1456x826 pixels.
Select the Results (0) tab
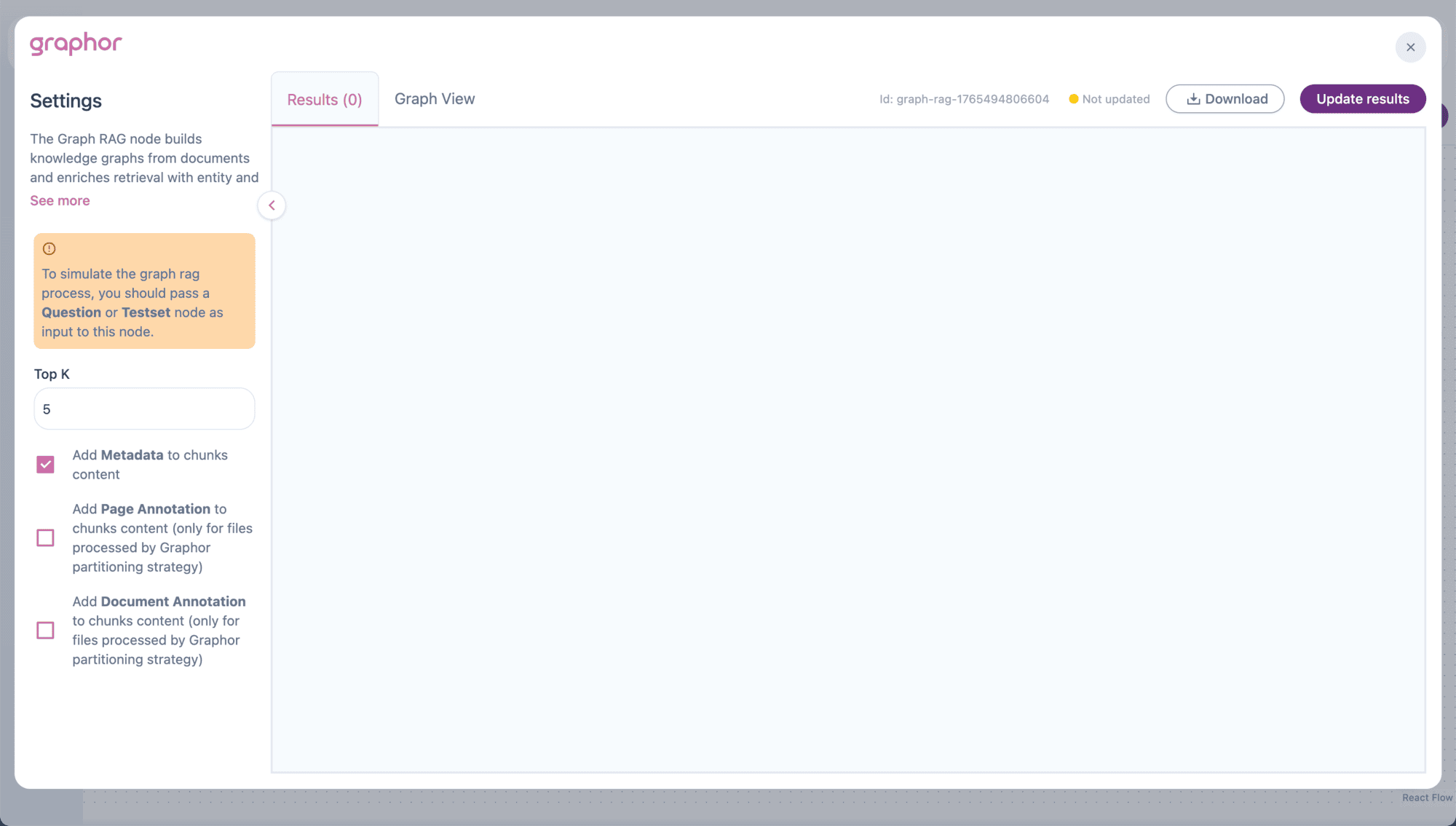(x=325, y=100)
